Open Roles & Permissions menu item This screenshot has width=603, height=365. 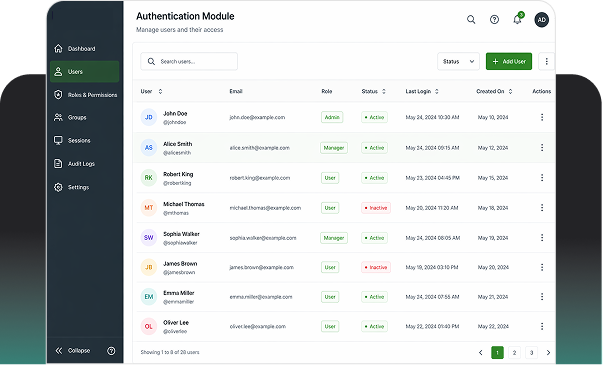(x=84, y=95)
